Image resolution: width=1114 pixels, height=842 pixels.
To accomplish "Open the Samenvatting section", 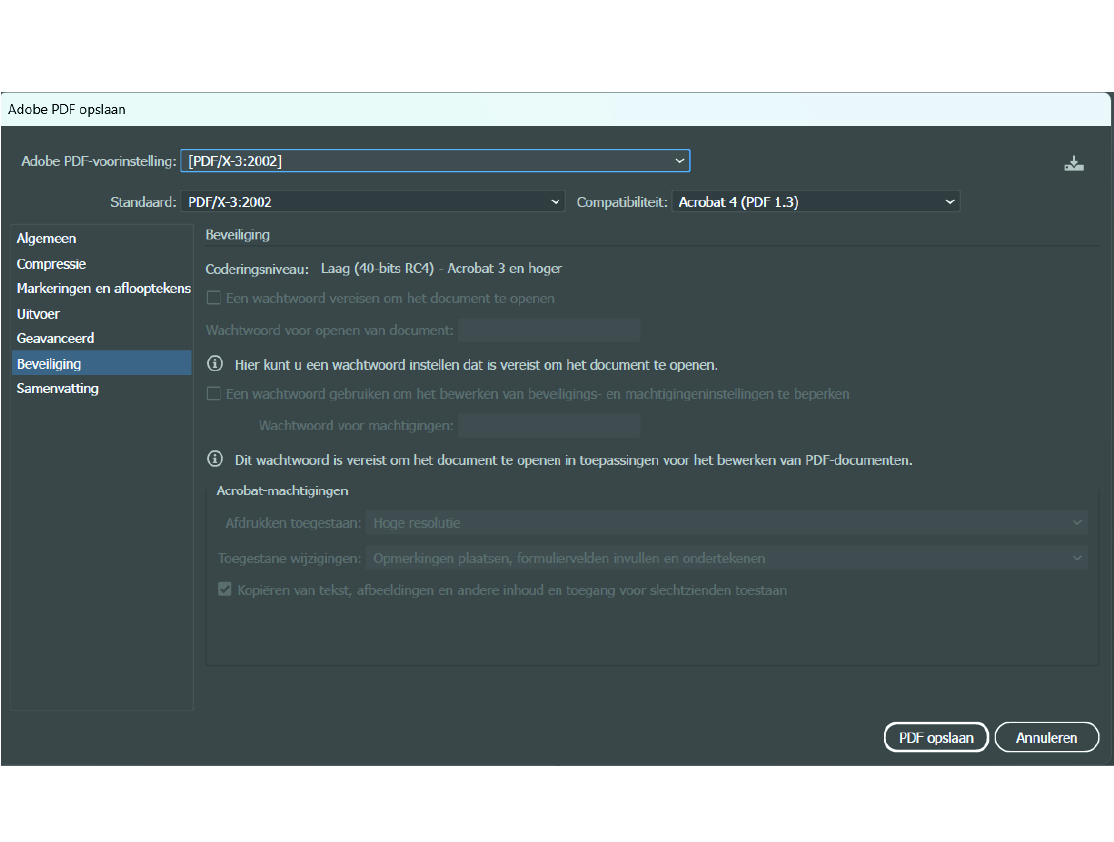I will [57, 389].
